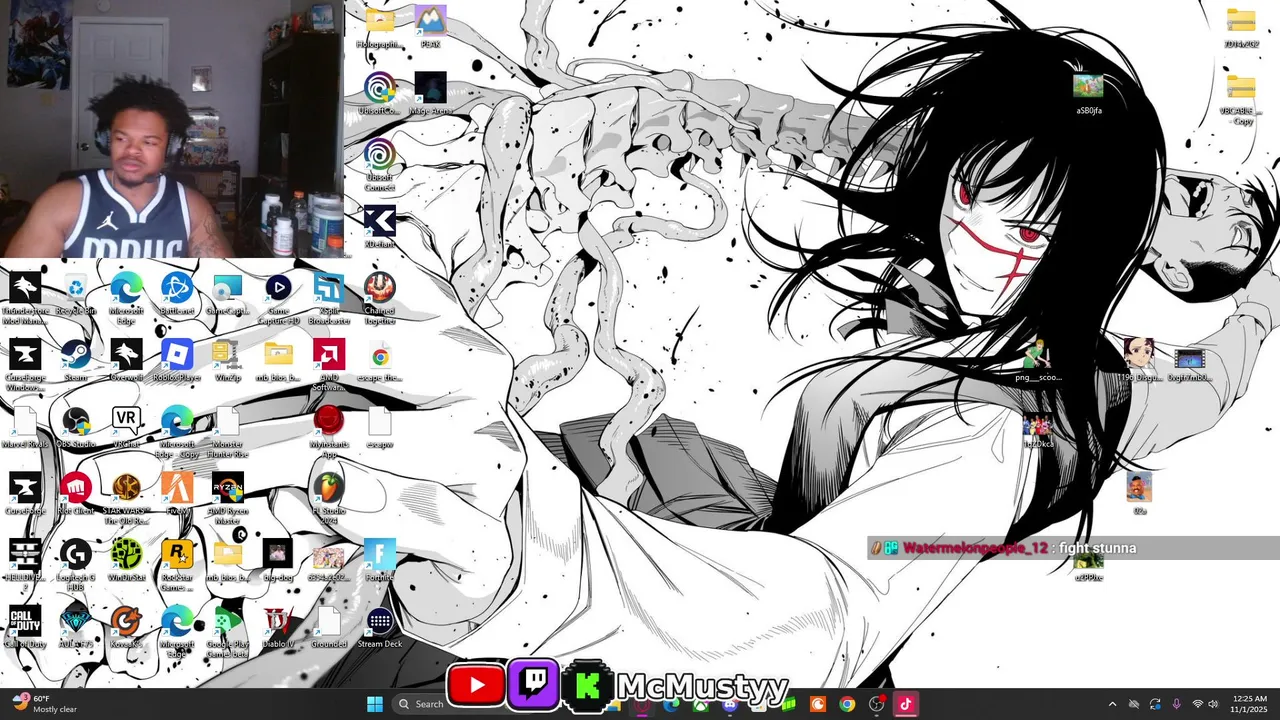This screenshot has height=720, width=1280.
Task: Open Logitech G HUB shortcut
Action: click(x=76, y=565)
